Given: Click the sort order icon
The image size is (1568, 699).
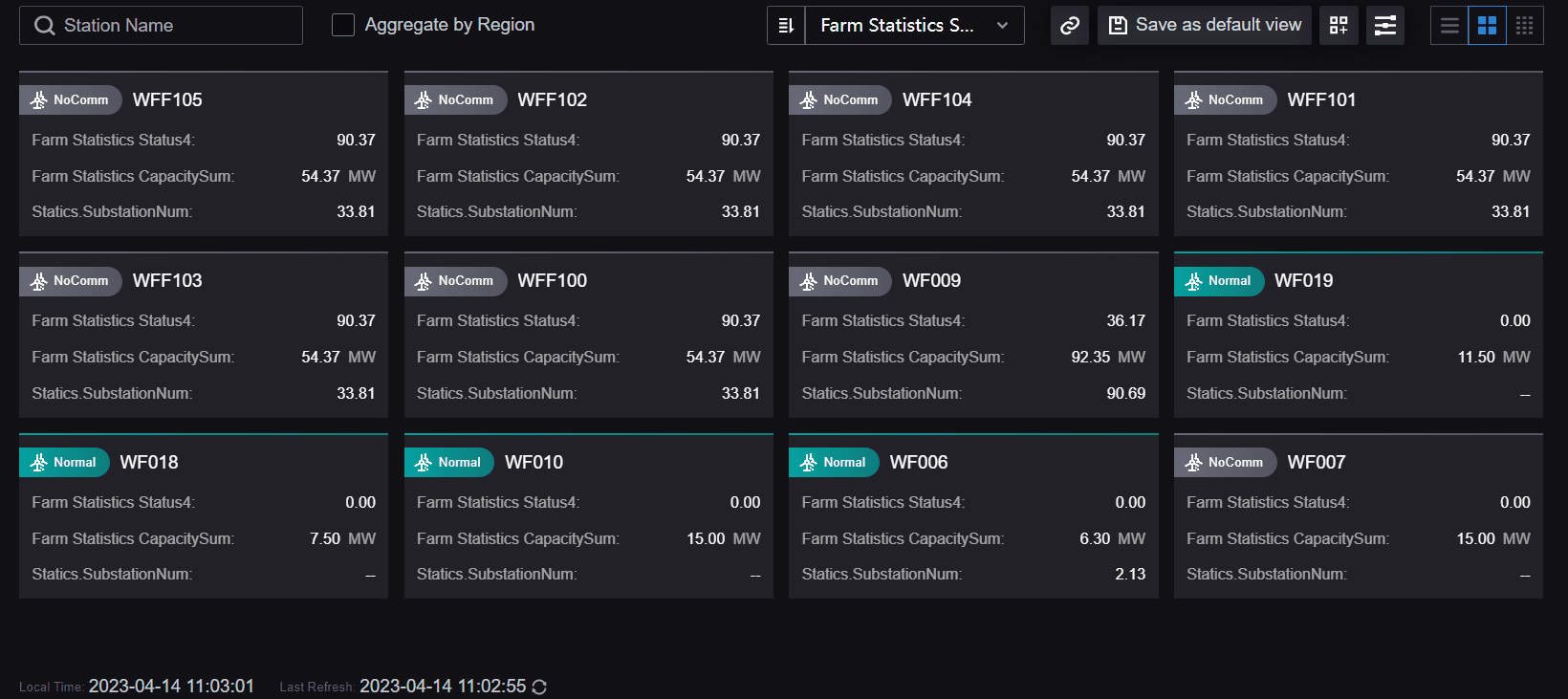Looking at the screenshot, I should (786, 26).
